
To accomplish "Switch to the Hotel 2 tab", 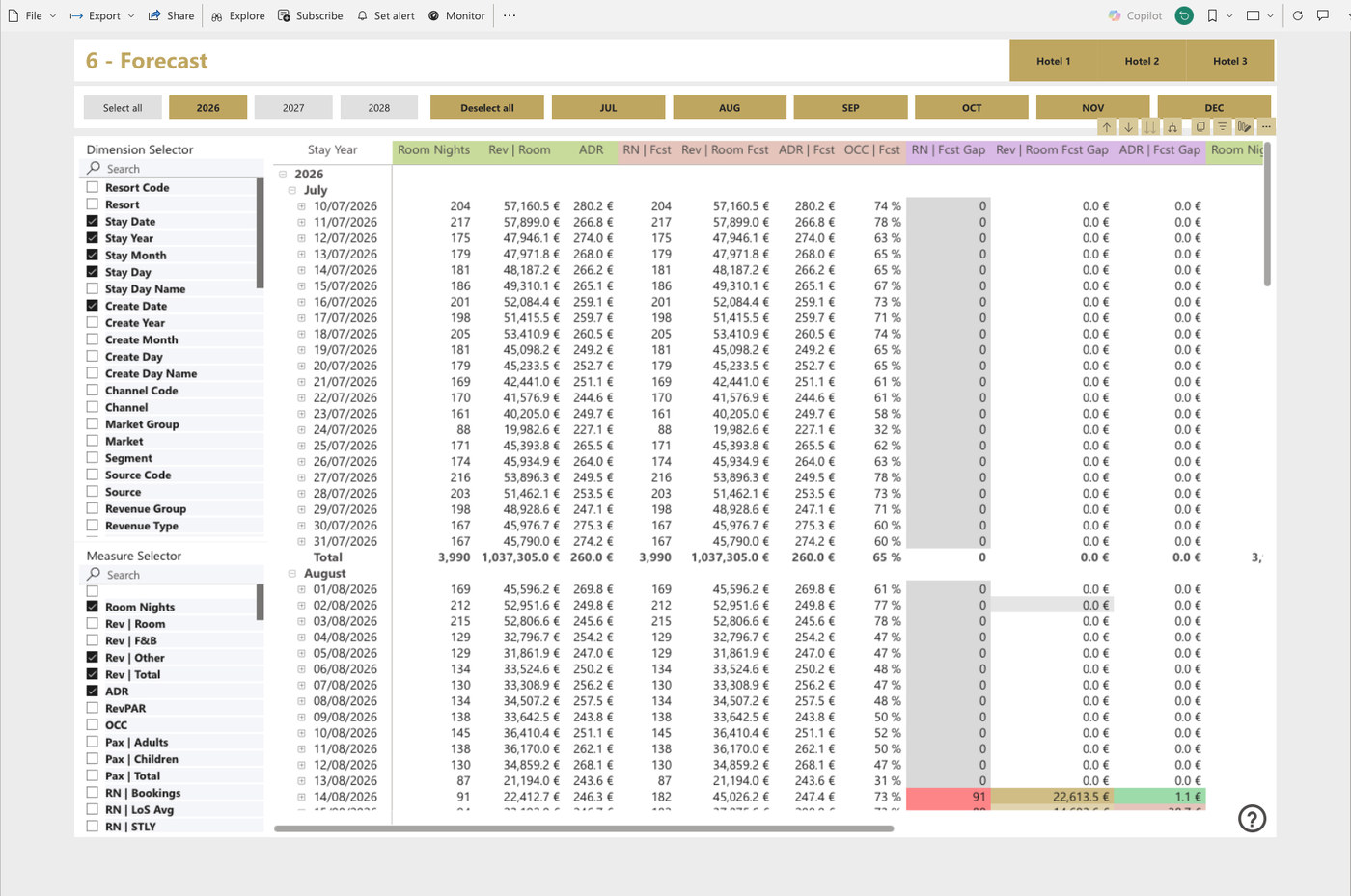I will click(1142, 61).
